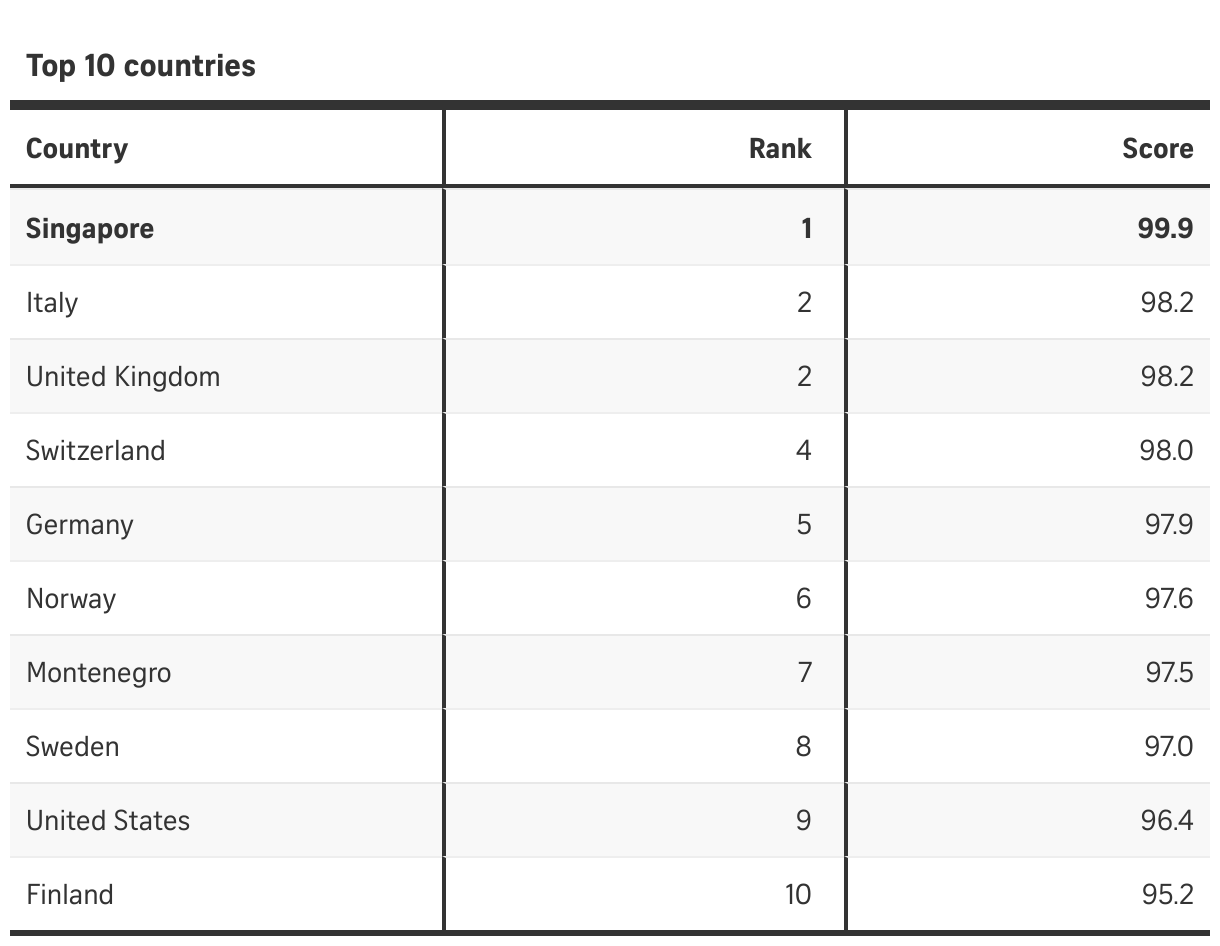1220x946 pixels.
Task: Click the Norway country cell
Action: pos(71,598)
